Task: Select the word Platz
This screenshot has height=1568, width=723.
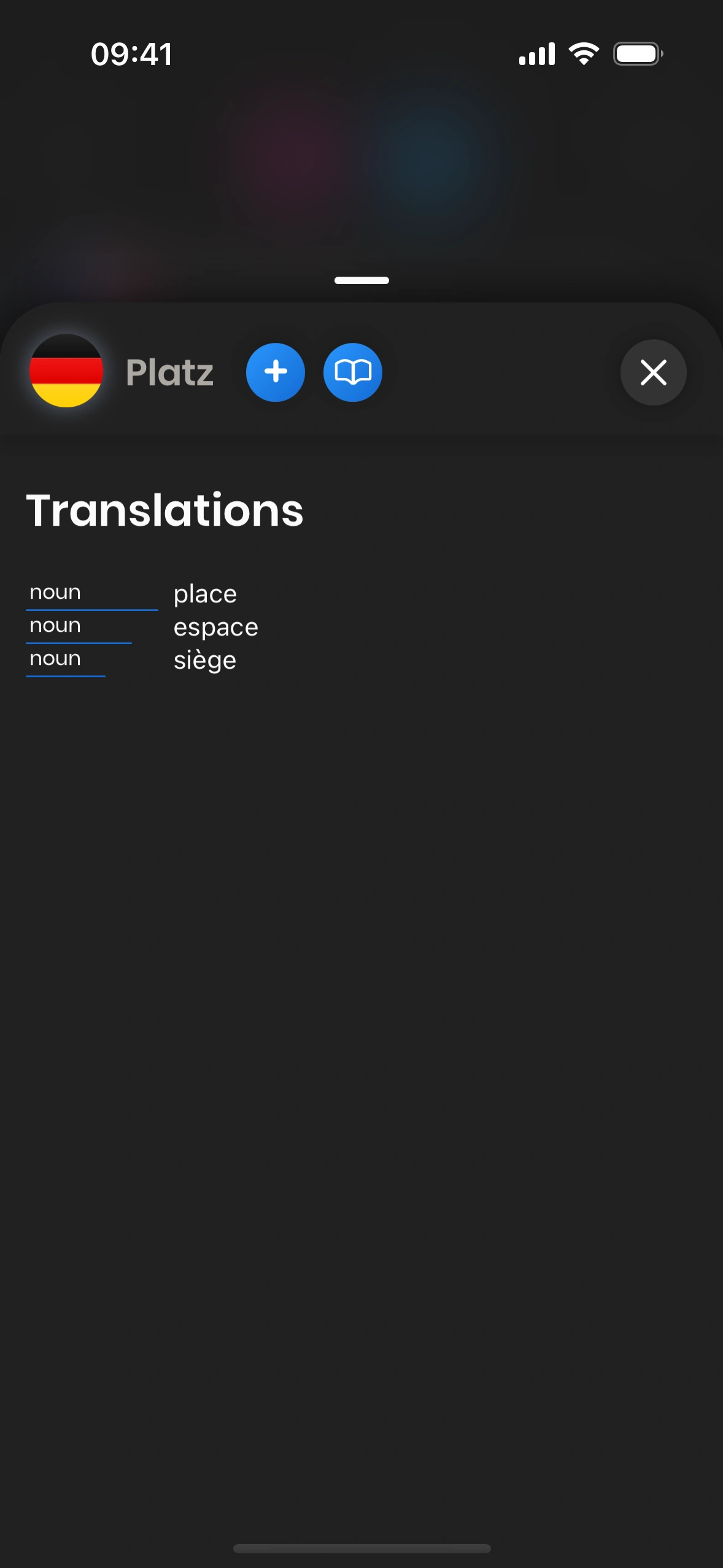Action: pyautogui.click(x=169, y=372)
